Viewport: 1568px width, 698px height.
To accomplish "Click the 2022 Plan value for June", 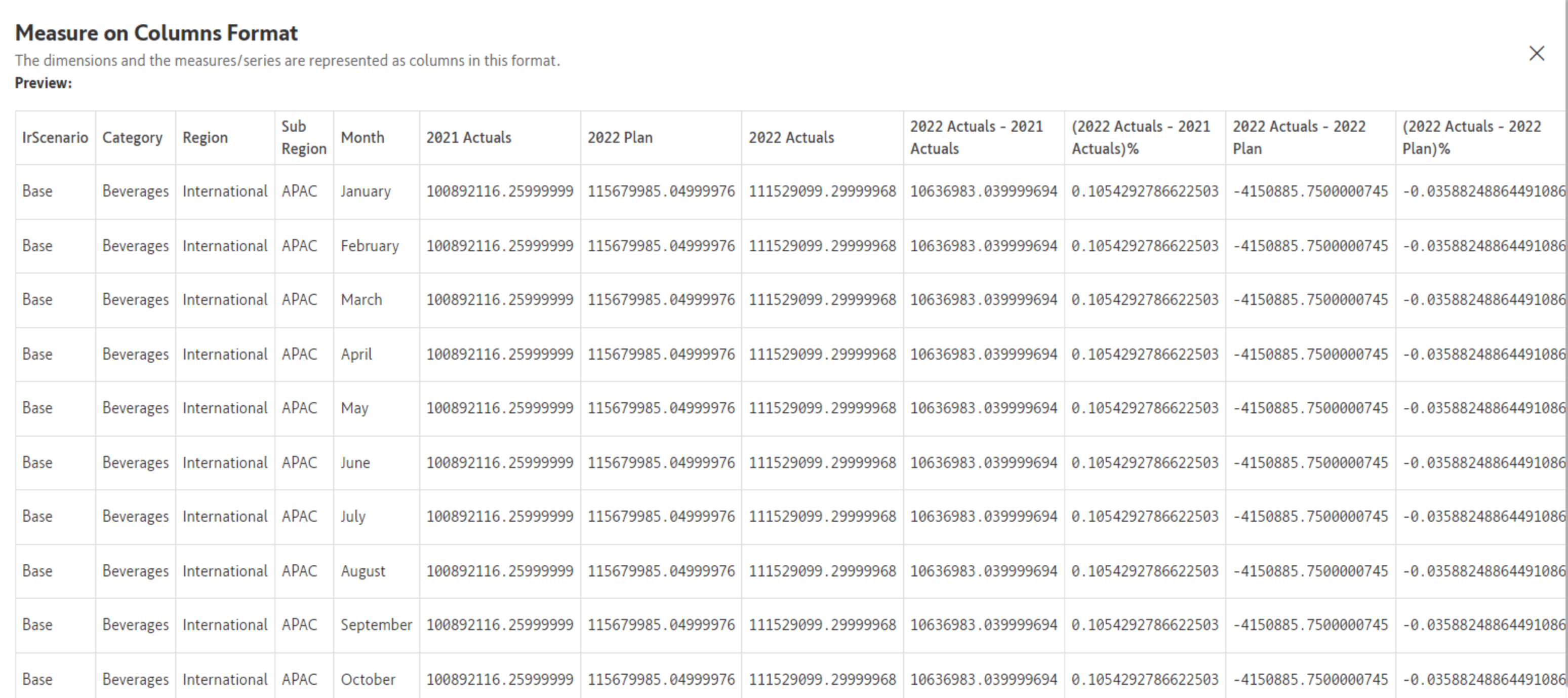I will point(660,463).
